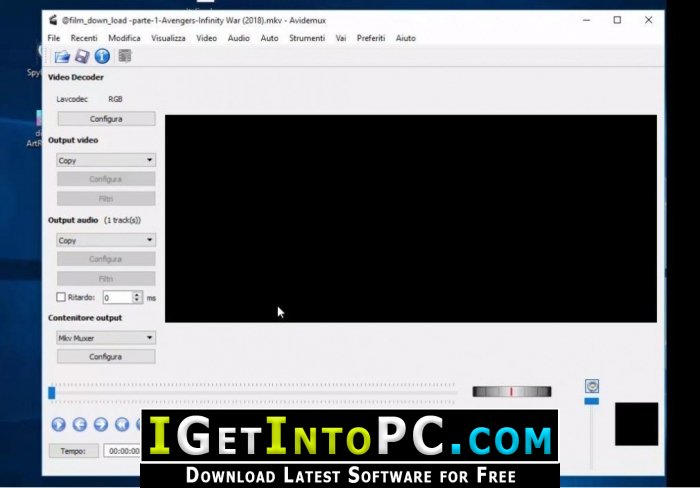Click the Tempo button

[74, 451]
